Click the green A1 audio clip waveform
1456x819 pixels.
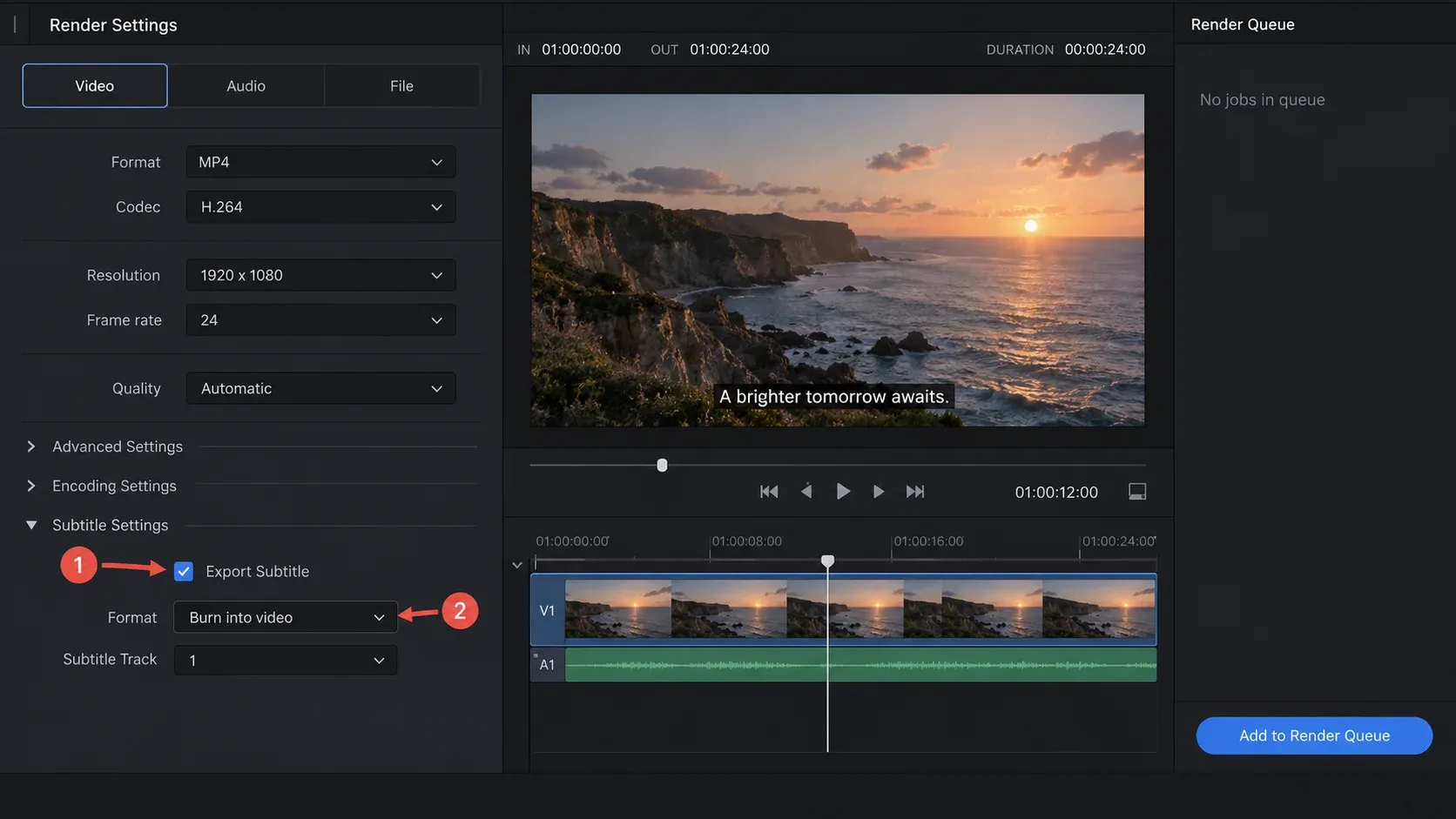click(x=860, y=665)
